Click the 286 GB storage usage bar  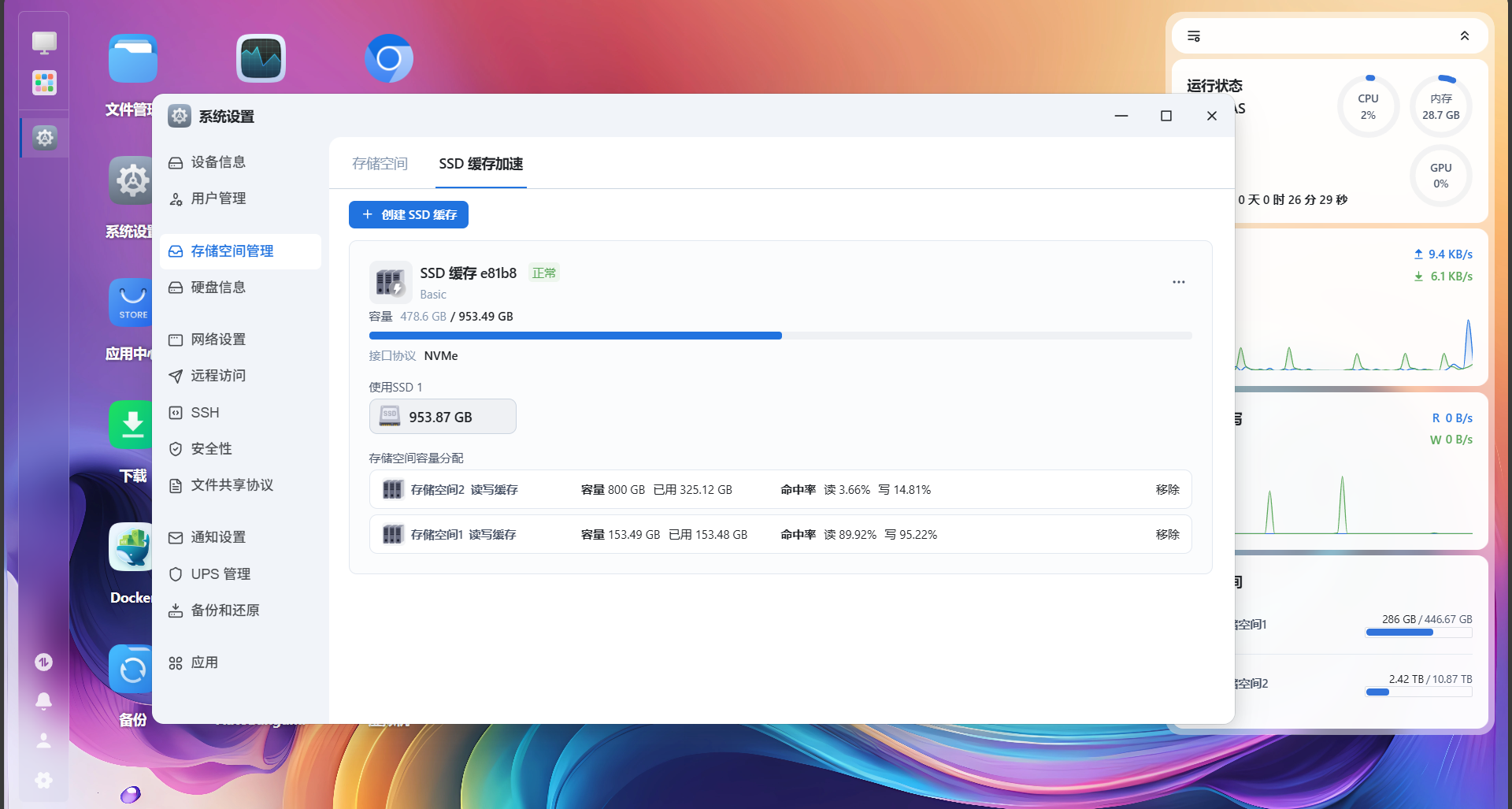click(1419, 632)
